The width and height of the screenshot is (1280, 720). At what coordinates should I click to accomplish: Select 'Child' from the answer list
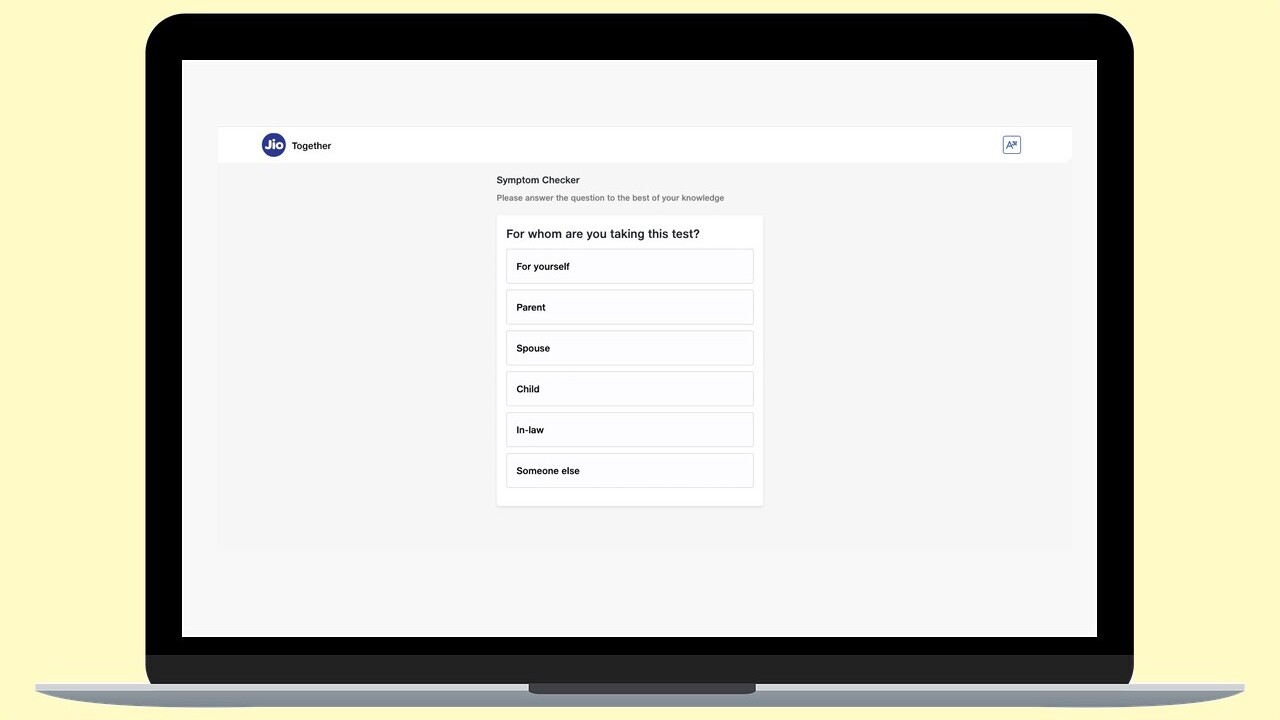coord(629,389)
